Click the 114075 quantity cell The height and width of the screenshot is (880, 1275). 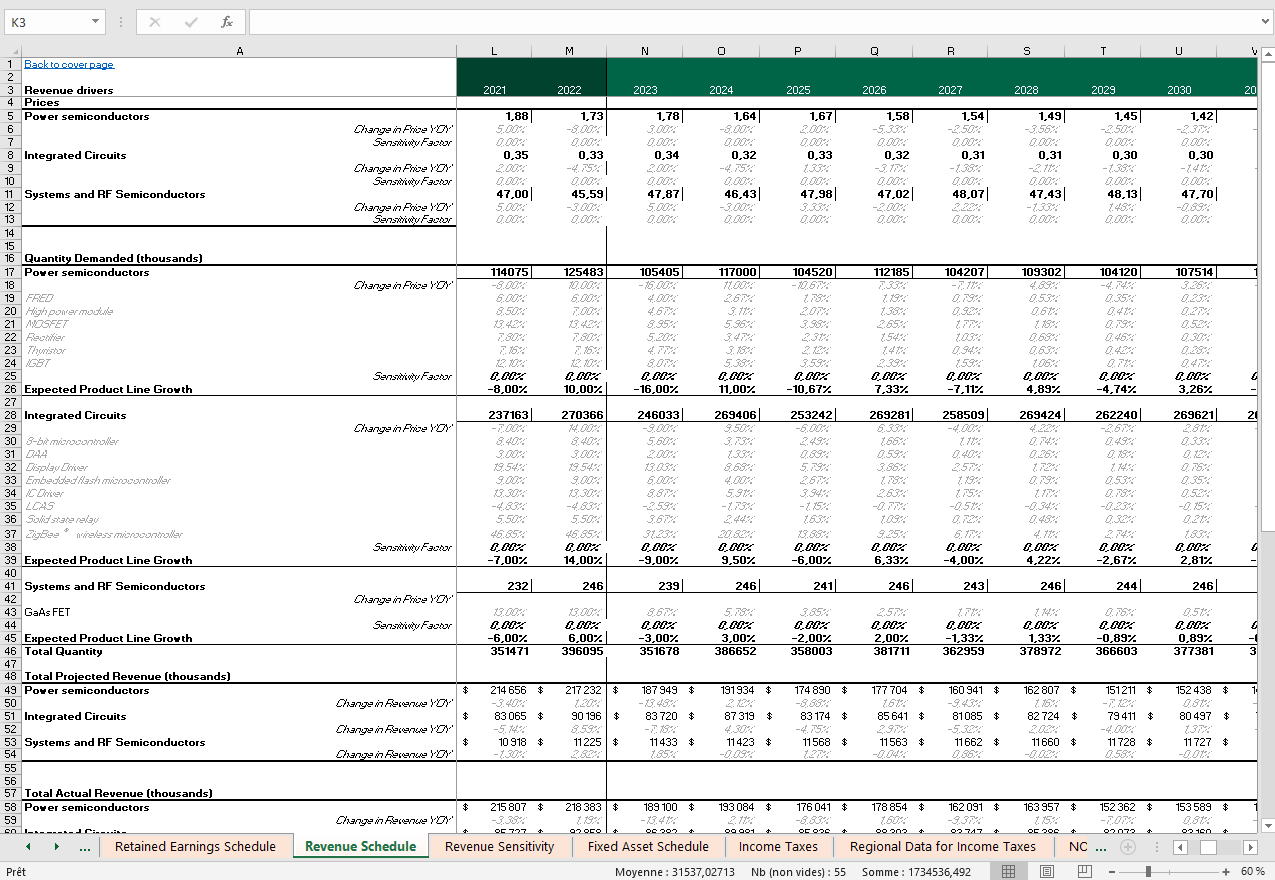tap(494, 272)
